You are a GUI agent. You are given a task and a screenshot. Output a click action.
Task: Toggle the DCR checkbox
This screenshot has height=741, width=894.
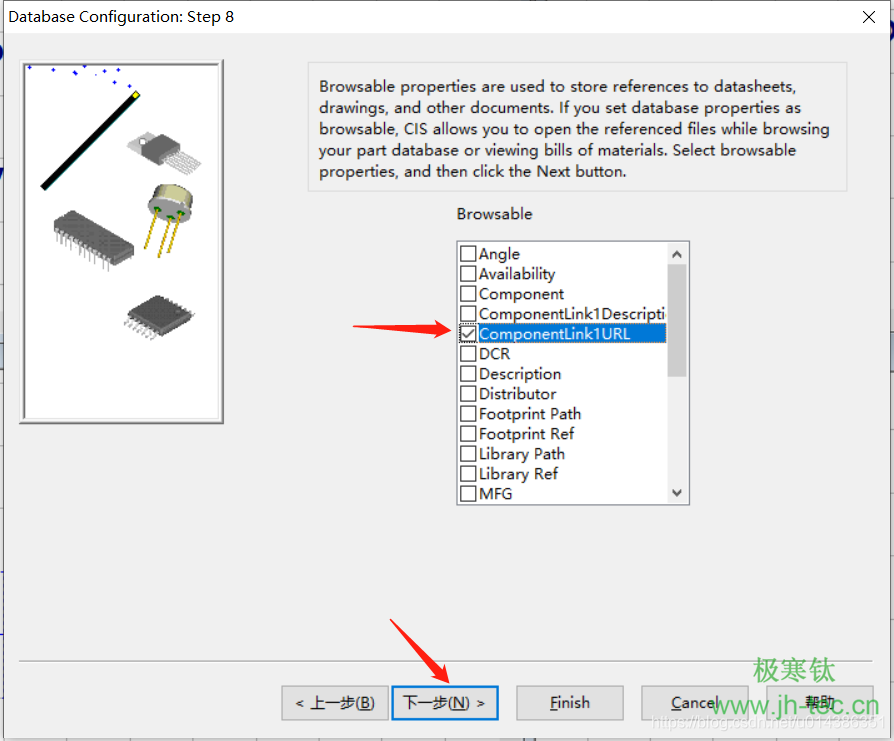point(468,354)
